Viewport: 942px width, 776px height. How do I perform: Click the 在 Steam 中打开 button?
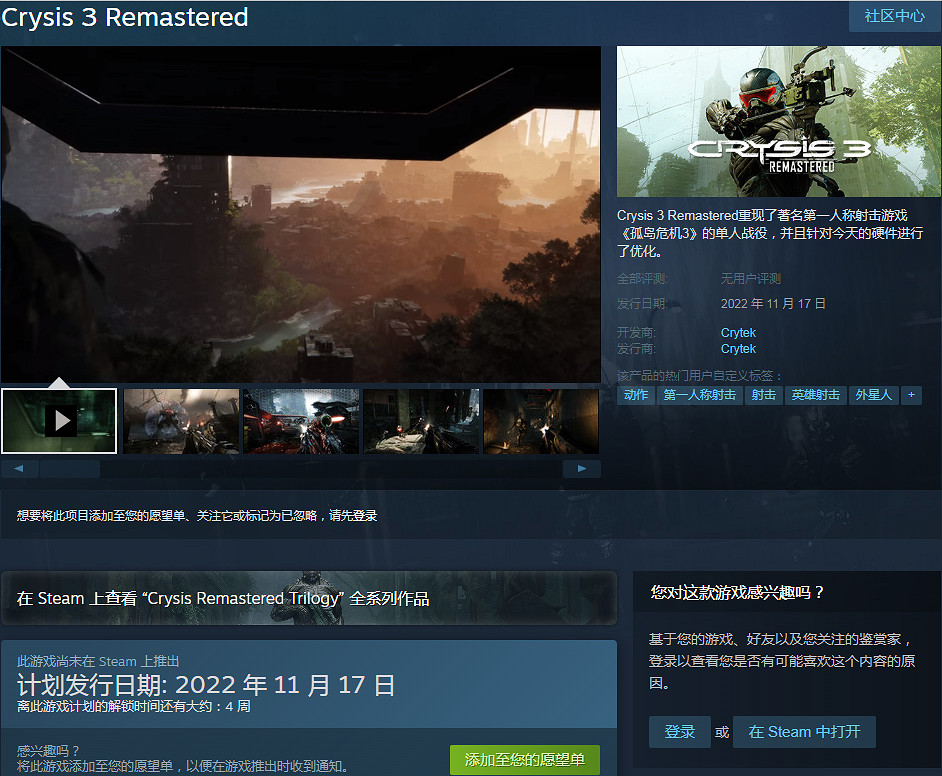[804, 732]
